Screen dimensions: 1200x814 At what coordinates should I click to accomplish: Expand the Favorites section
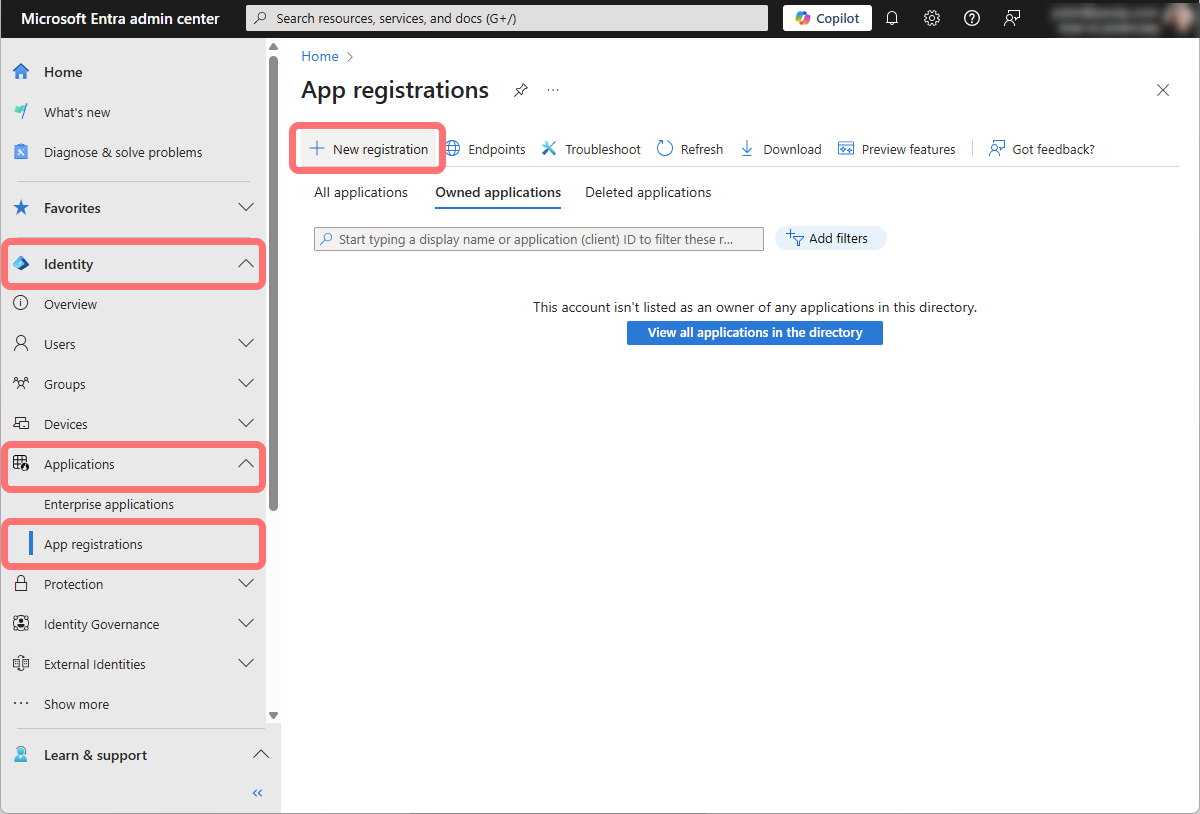click(246, 208)
